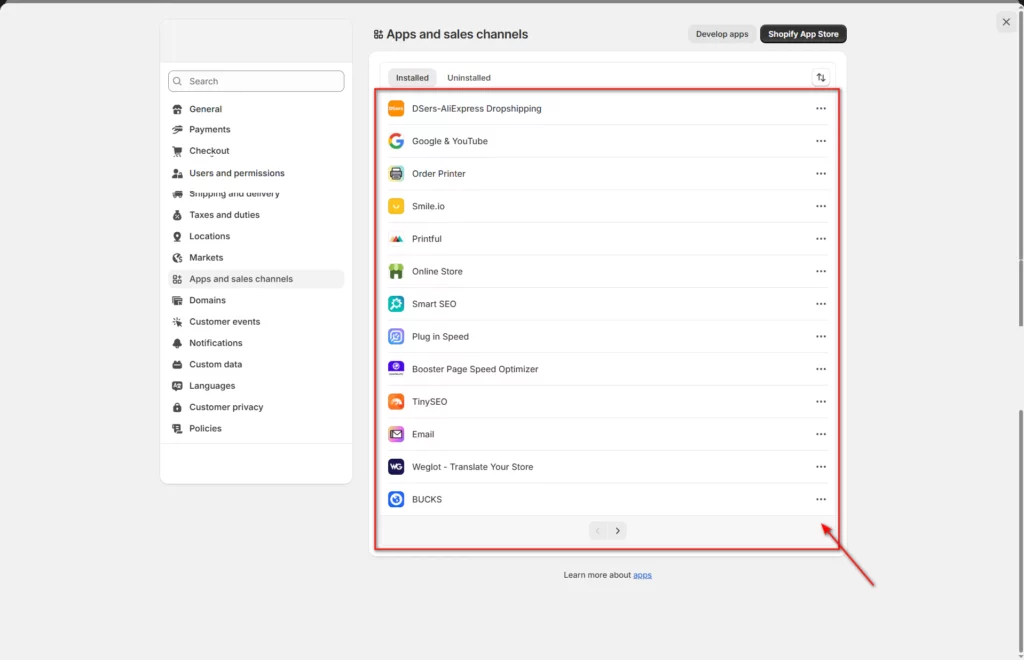
Task: Click the Smile.io app icon
Action: pyautogui.click(x=396, y=206)
